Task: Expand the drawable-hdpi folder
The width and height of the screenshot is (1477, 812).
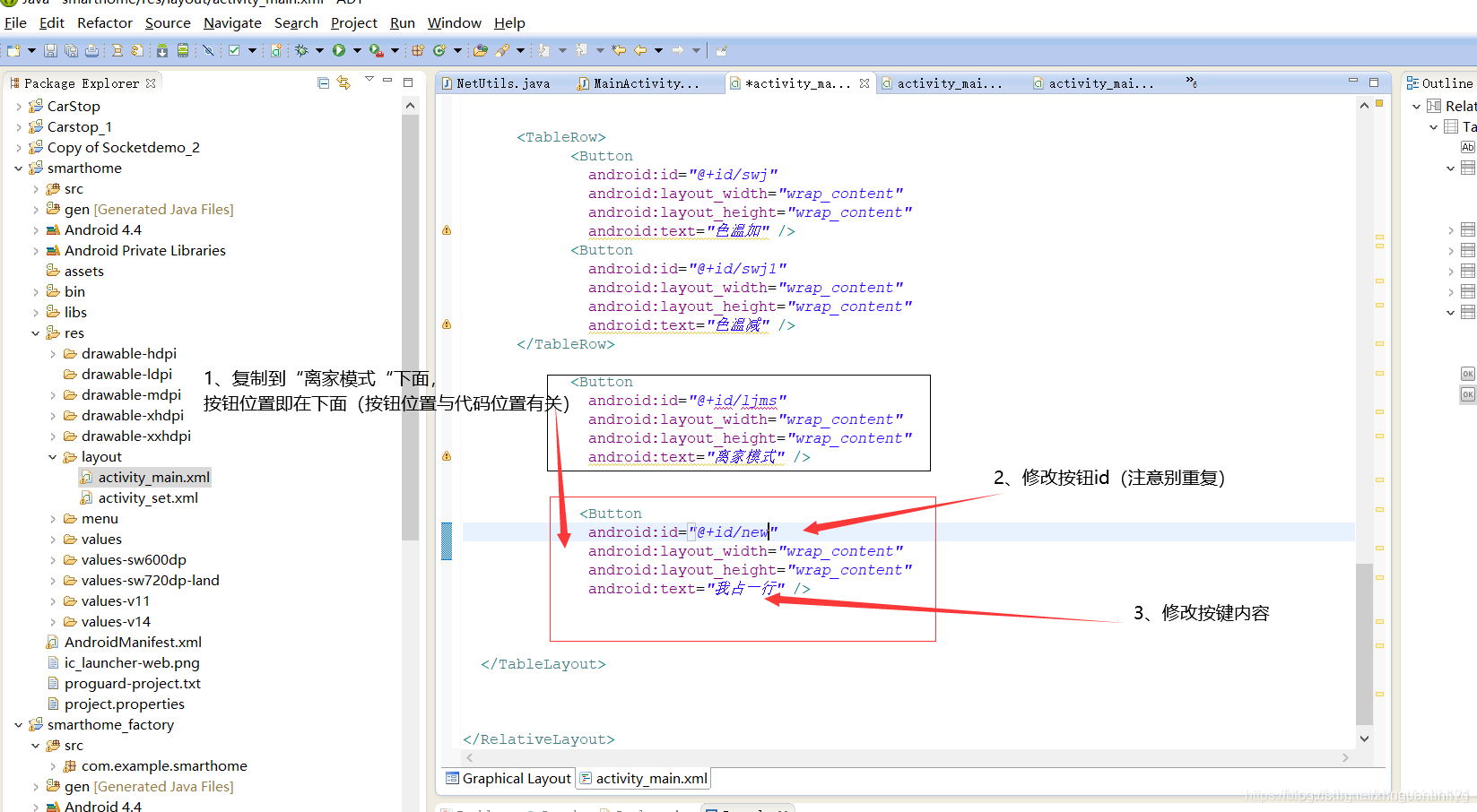Action: 53,353
